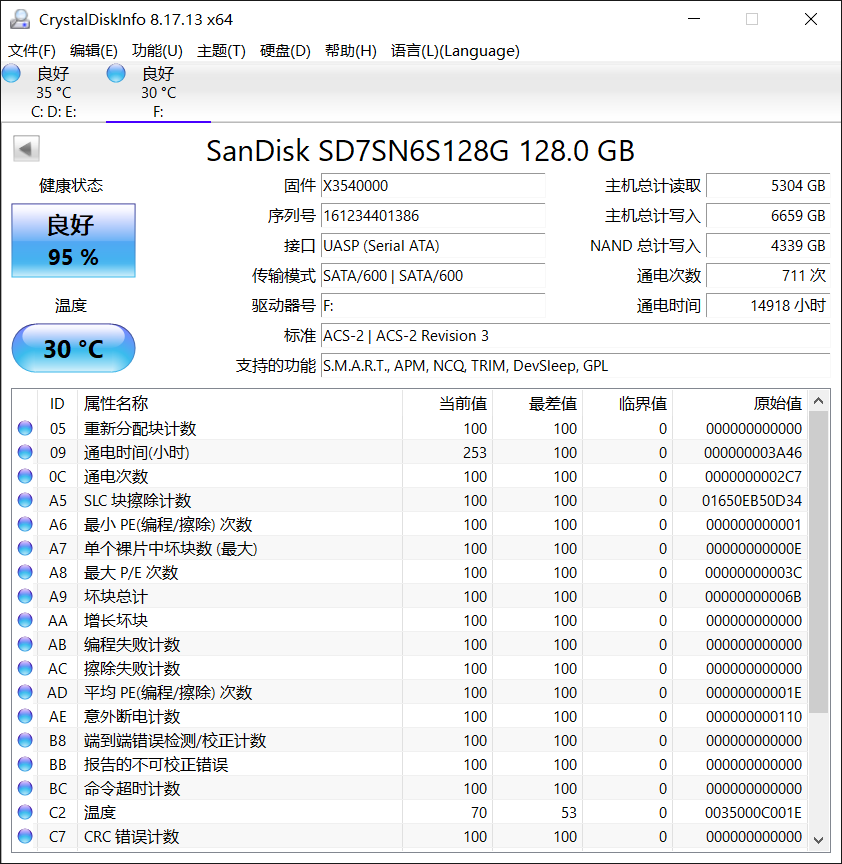
Task: Close the CrystalDiskInfo window
Action: pyautogui.click(x=811, y=19)
